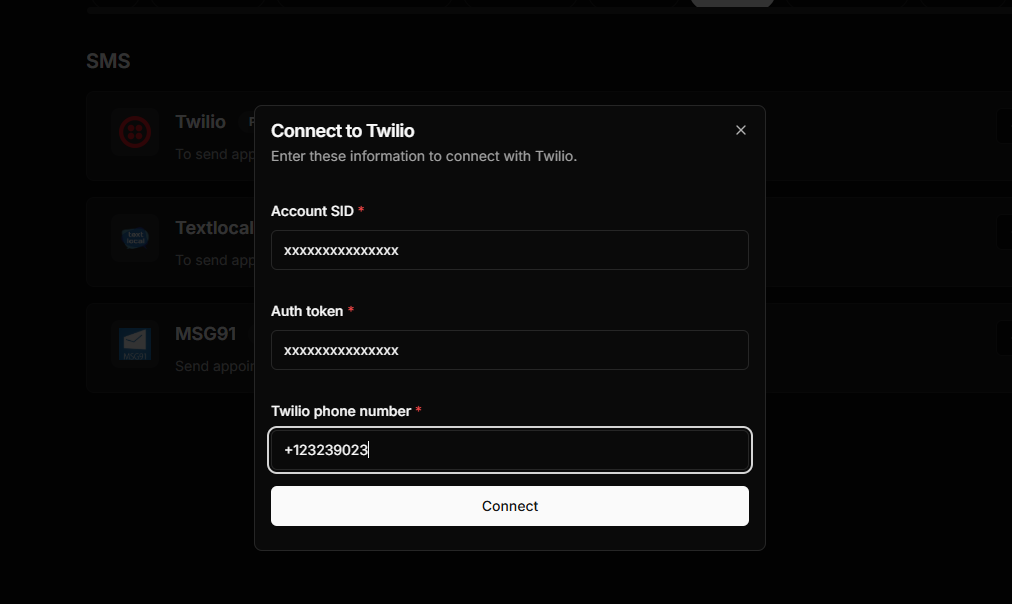
Task: Click the Twilio logo icon
Action: [x=135, y=133]
